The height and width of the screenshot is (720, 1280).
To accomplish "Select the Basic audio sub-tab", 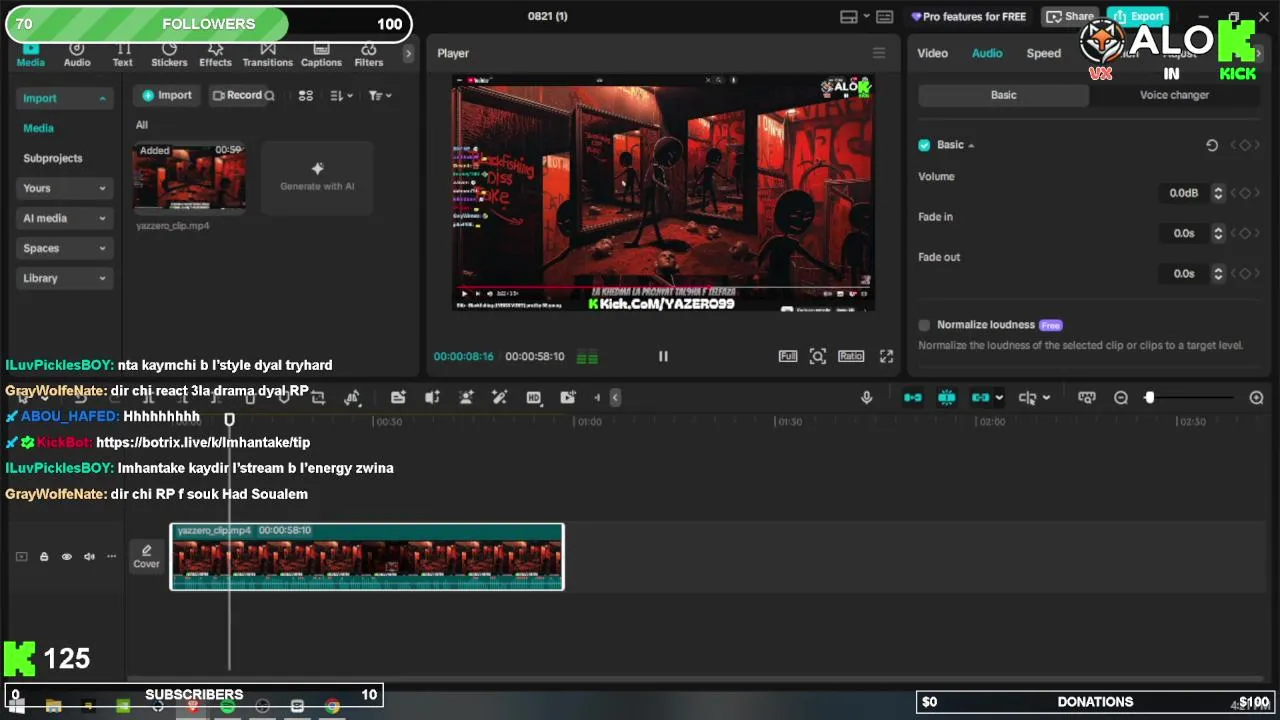I will coord(1003,95).
